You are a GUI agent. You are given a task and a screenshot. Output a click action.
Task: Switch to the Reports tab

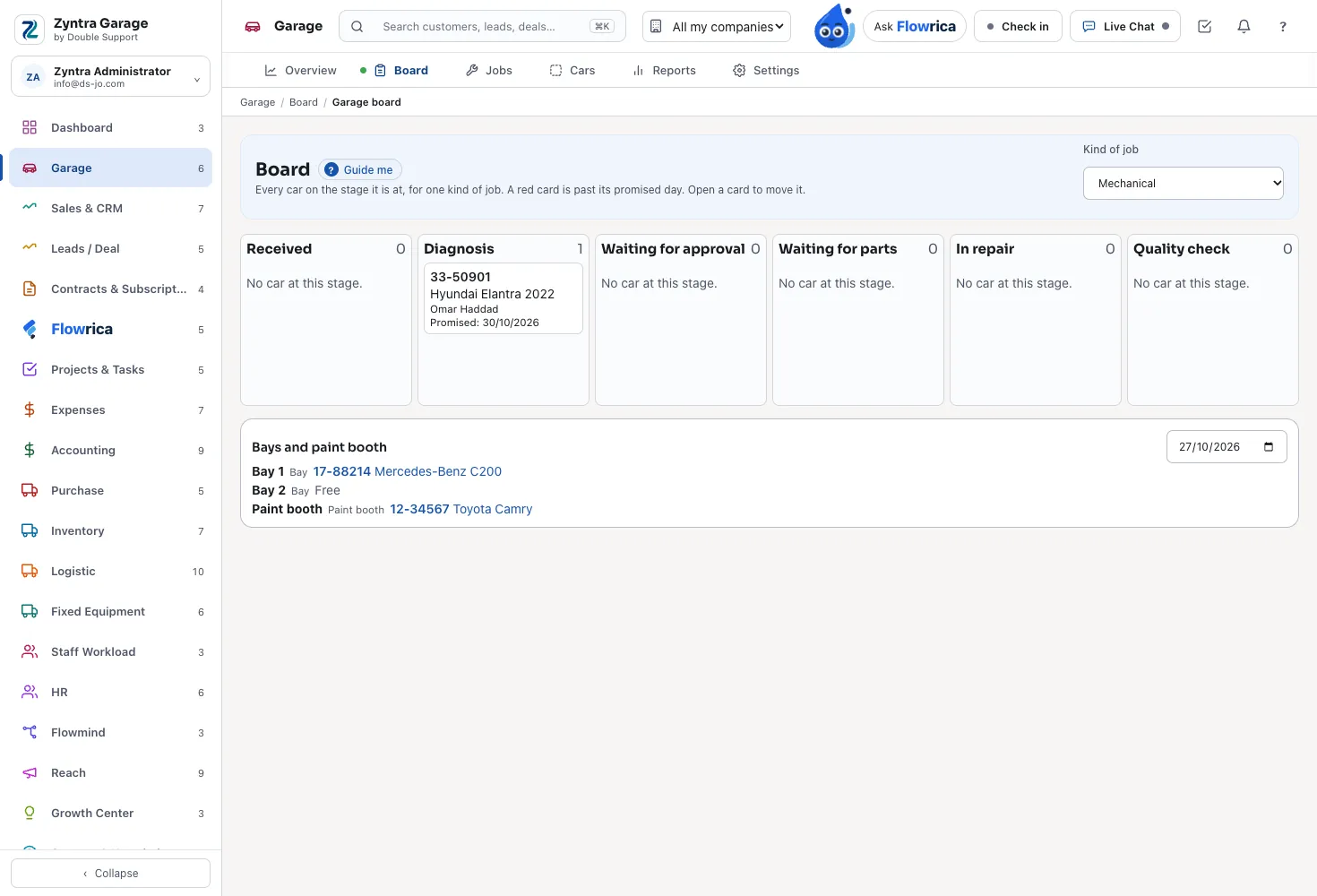[x=664, y=70]
